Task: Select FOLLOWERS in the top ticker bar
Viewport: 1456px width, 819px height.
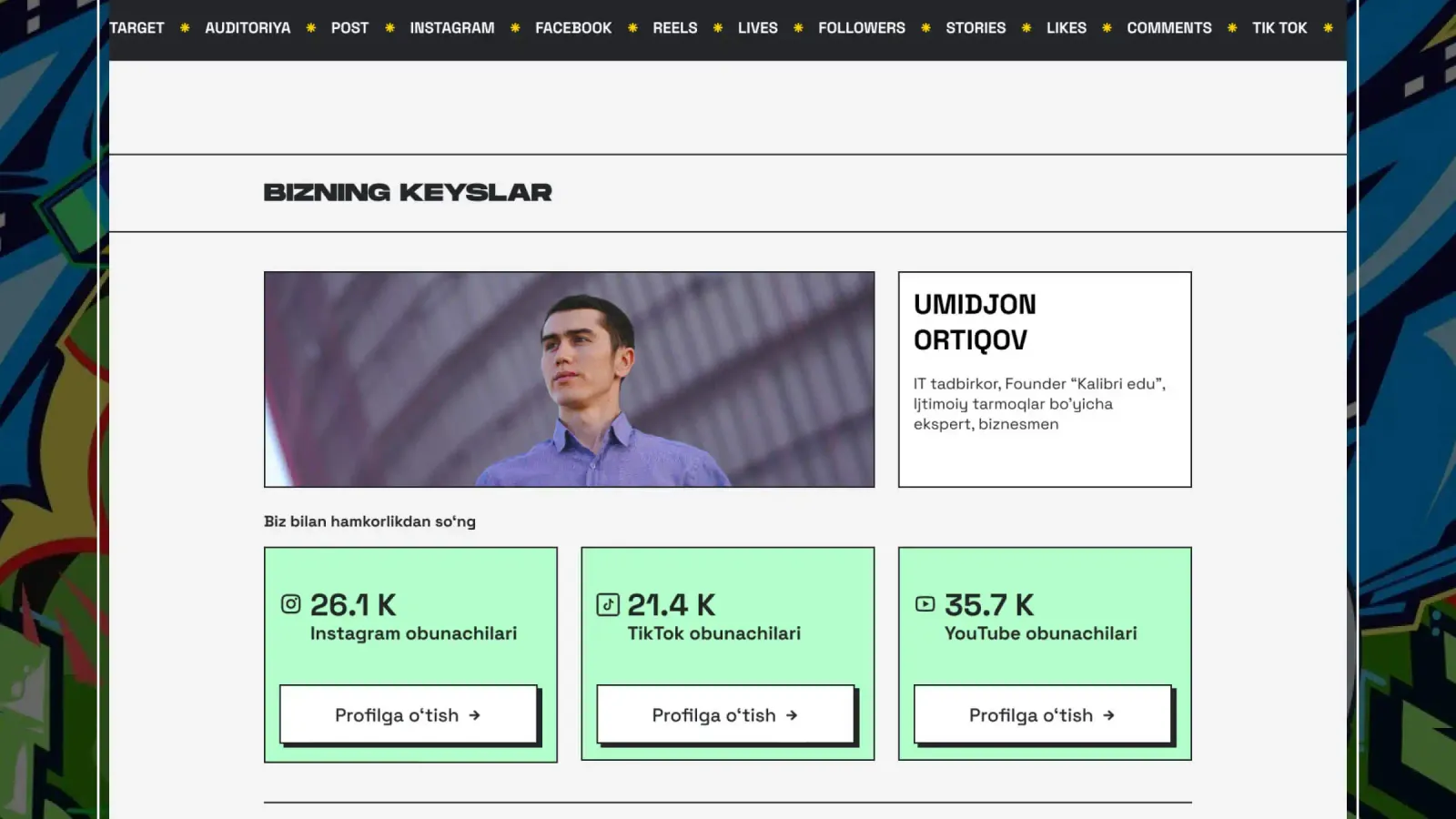Action: click(862, 28)
